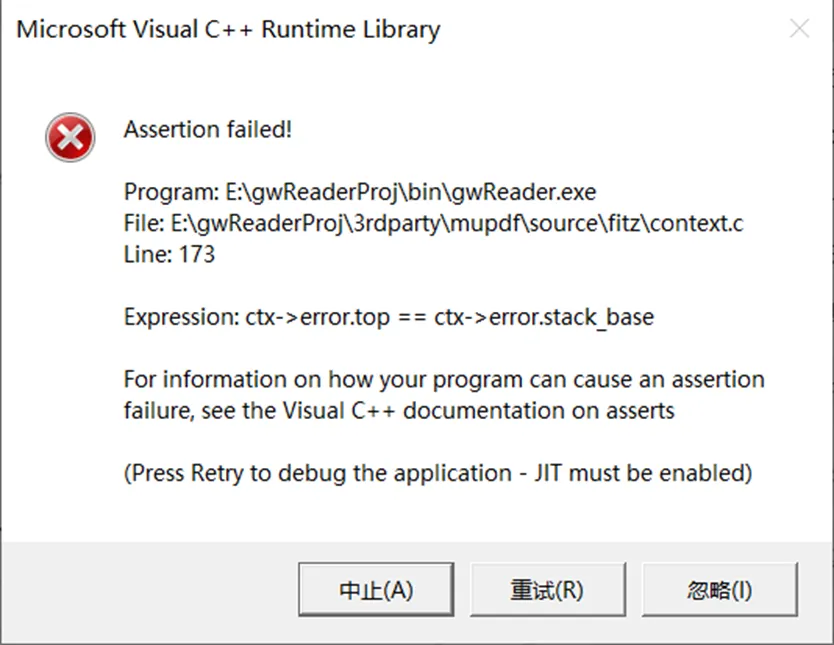Close the Runtime Library dialog
The height and width of the screenshot is (645, 834).
(799, 28)
